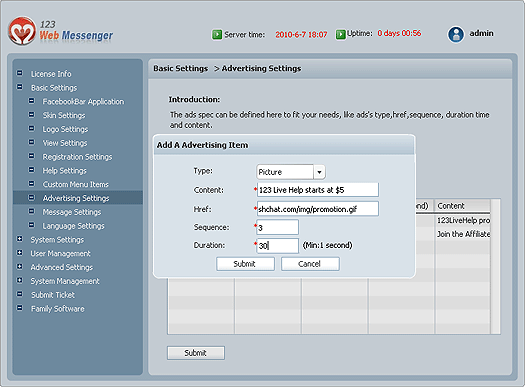Viewport: 525px width, 387px height.
Task: Open Logo Settings page
Action: tap(65, 129)
